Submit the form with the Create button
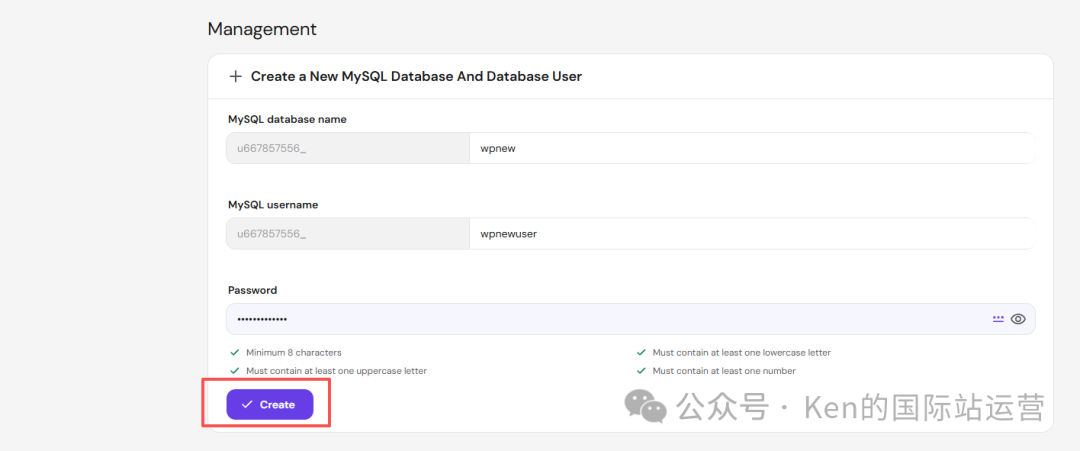Screen dimensions: 1080x451 (x=270, y=405)
